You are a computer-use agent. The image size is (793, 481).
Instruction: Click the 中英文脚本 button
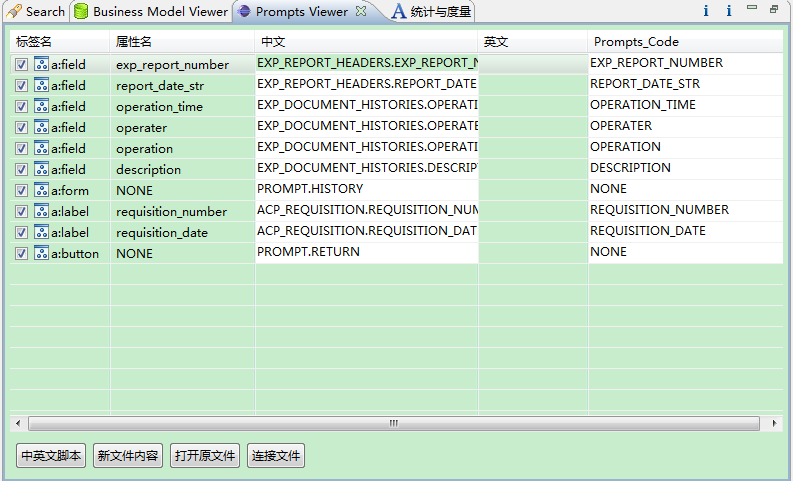[x=52, y=456]
